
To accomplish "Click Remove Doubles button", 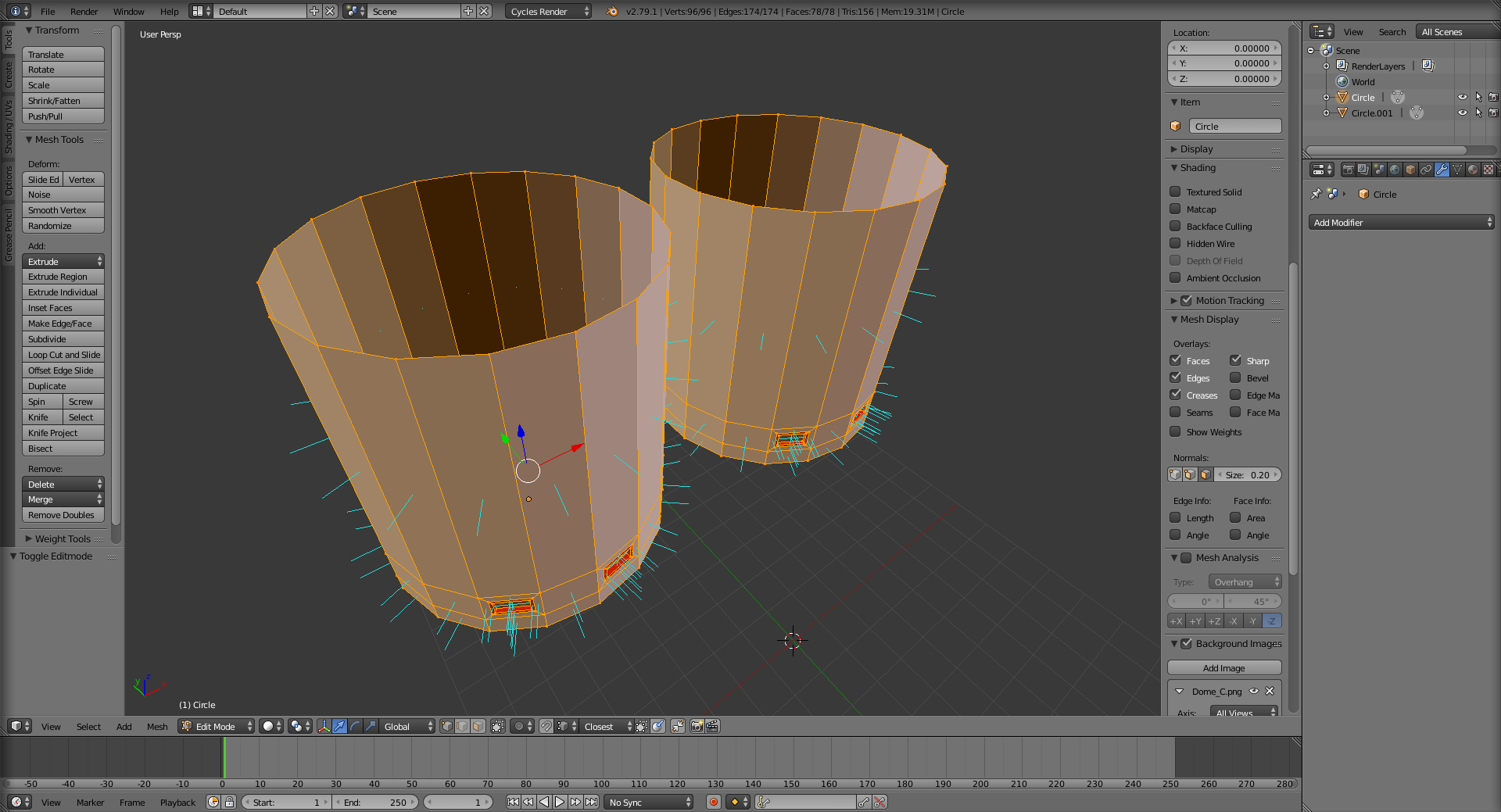I will [x=63, y=515].
